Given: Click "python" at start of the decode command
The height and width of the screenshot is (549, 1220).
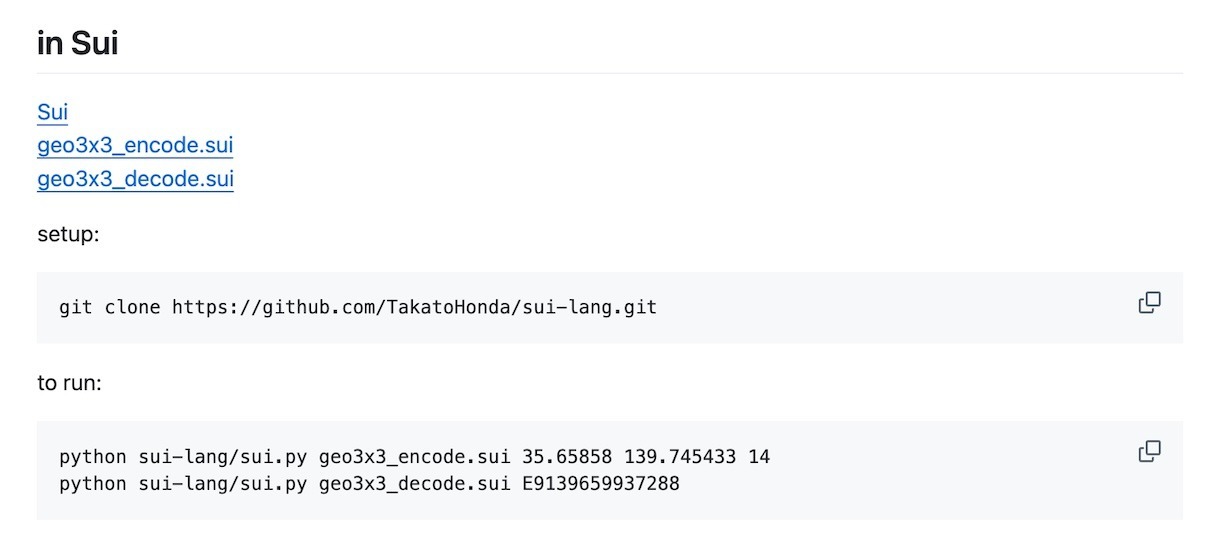Looking at the screenshot, I should tap(93, 484).
